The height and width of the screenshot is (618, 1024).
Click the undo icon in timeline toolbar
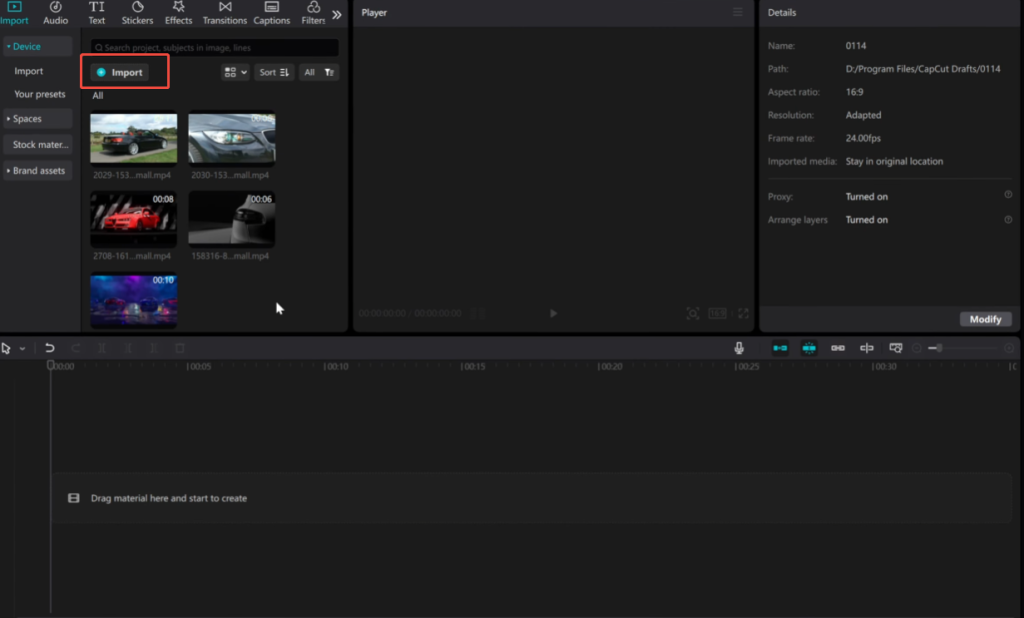coord(49,347)
